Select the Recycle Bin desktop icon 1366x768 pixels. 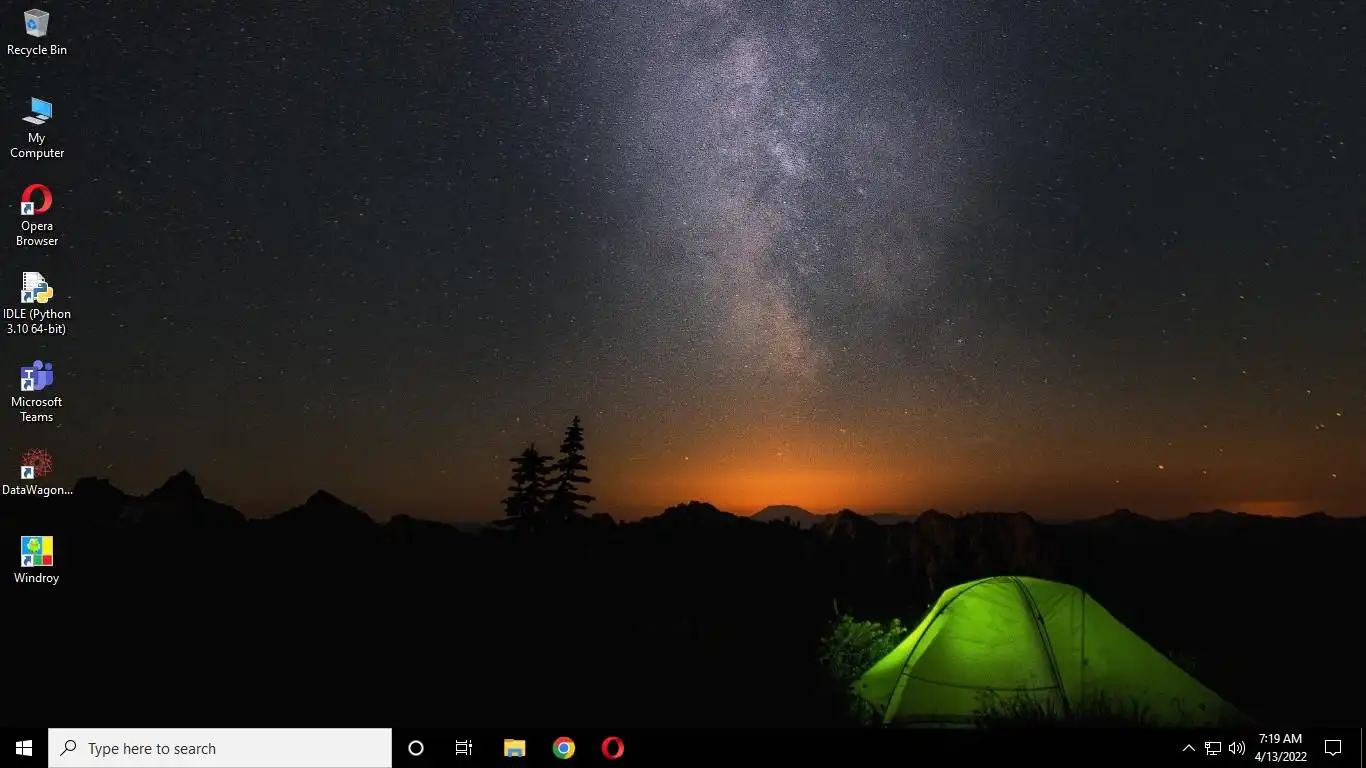pyautogui.click(x=37, y=33)
